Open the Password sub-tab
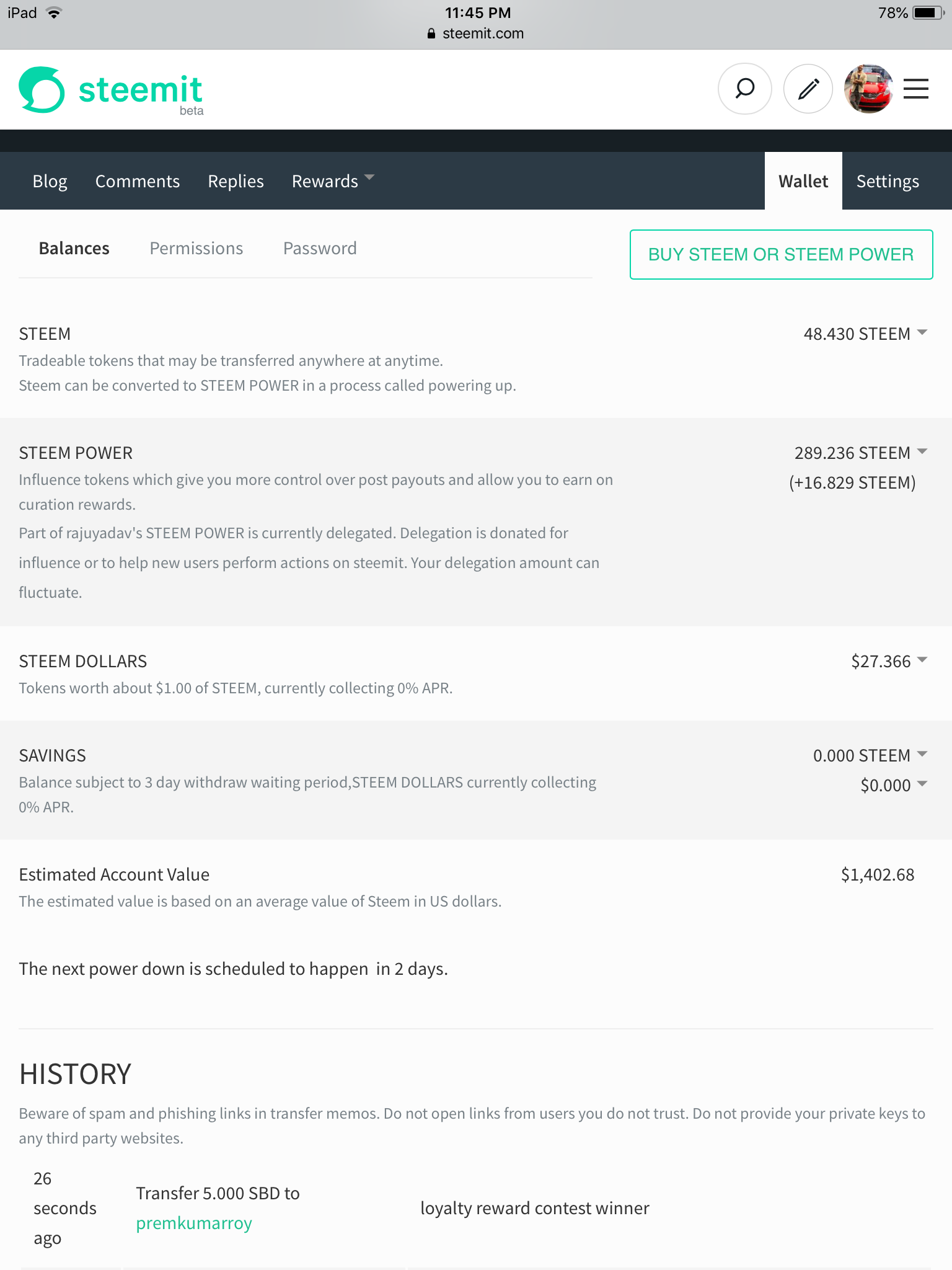This screenshot has width=952, height=1270. point(320,248)
